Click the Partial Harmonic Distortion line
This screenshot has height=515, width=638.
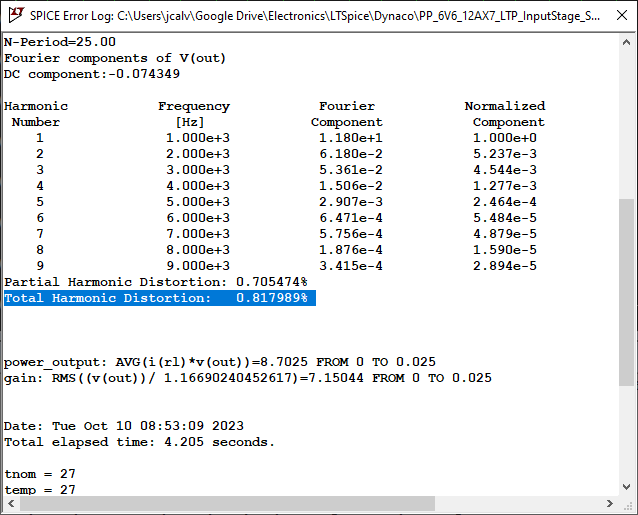(156, 282)
